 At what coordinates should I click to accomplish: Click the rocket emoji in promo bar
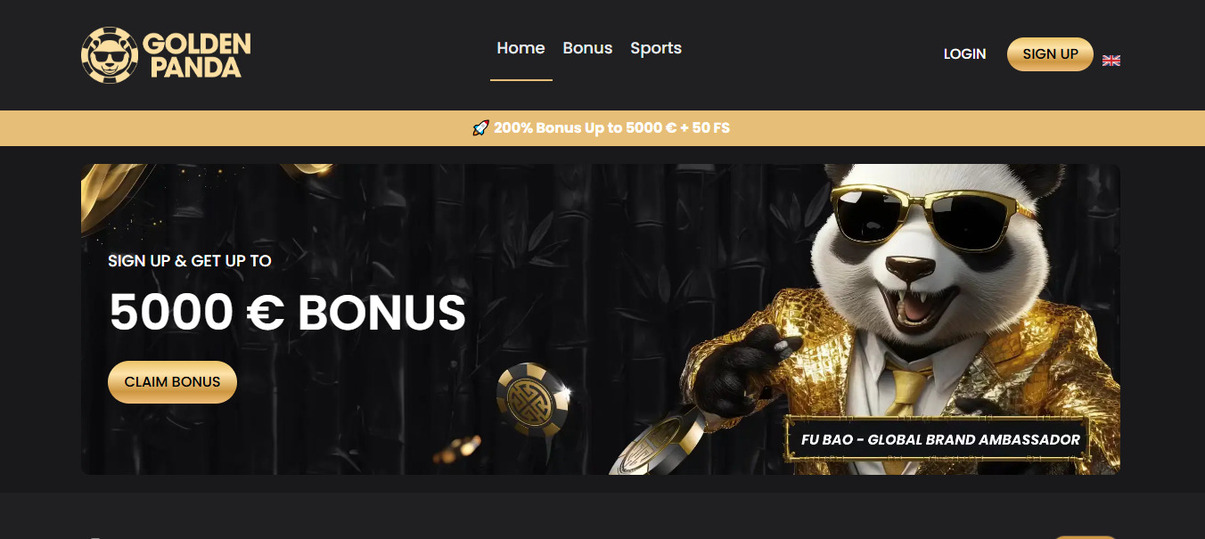point(481,128)
